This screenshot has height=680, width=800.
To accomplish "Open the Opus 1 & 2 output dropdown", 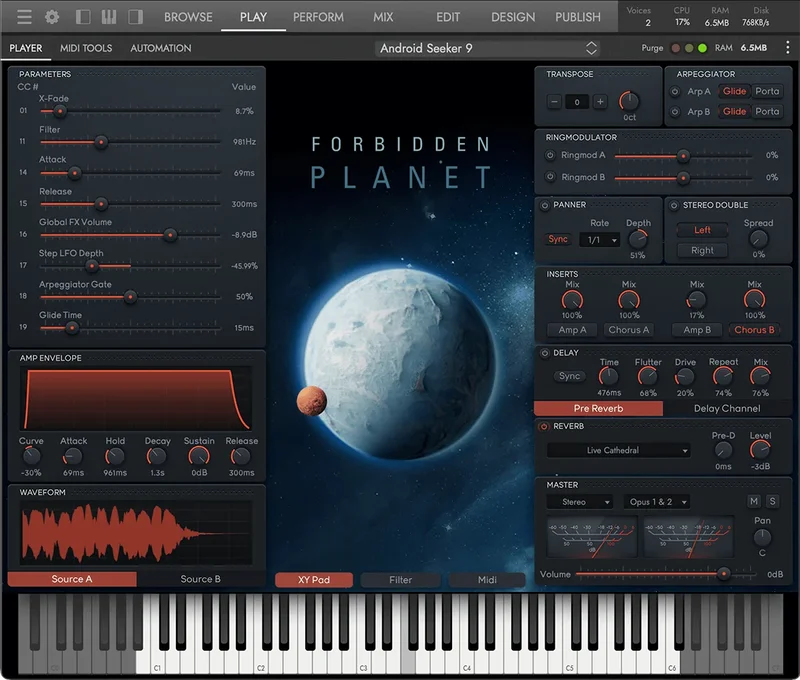I will (657, 502).
